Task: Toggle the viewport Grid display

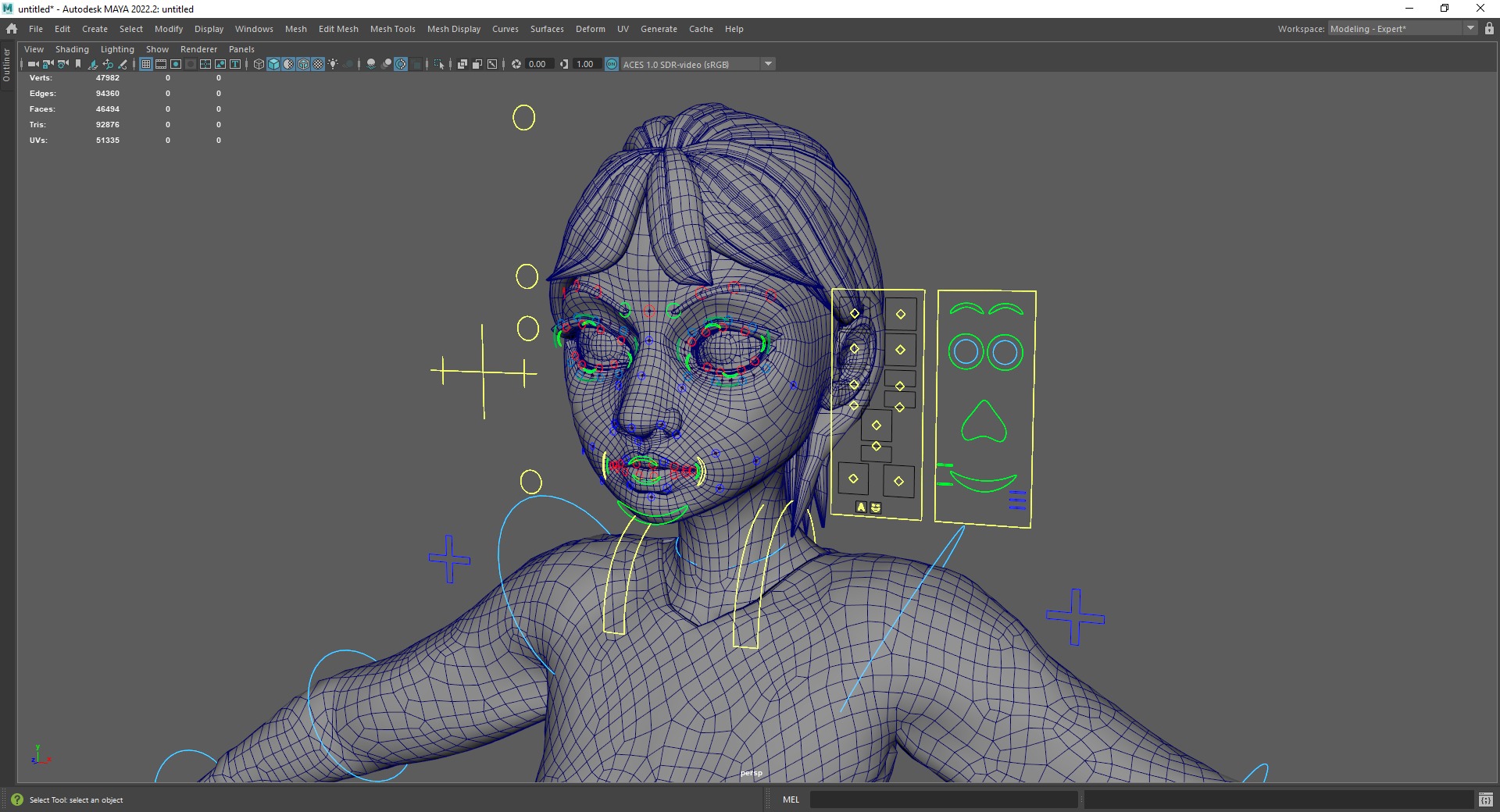Action: coord(146,64)
